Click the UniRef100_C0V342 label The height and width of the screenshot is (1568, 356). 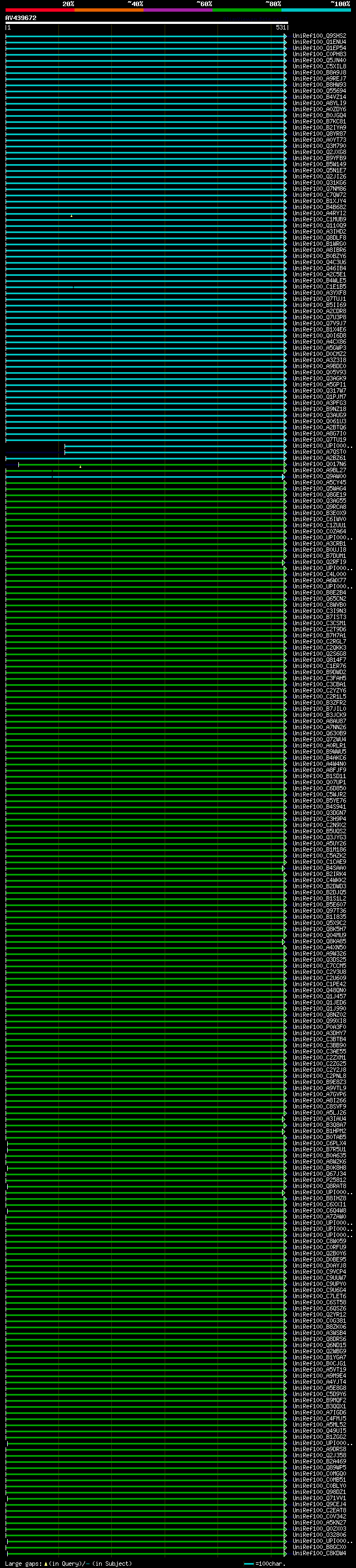[x=319, y=1516]
